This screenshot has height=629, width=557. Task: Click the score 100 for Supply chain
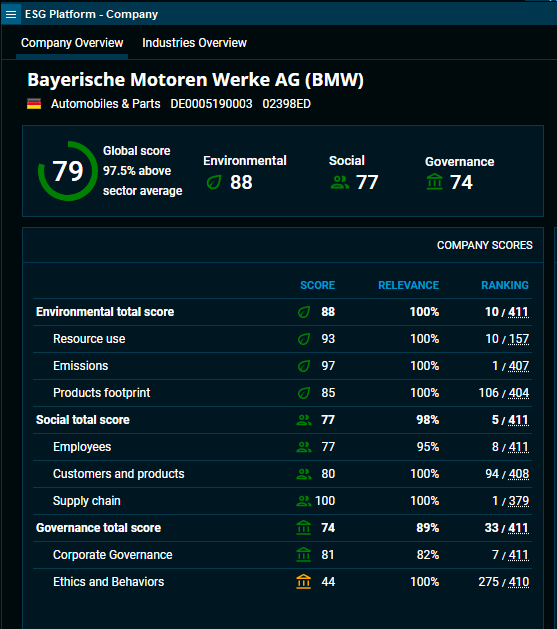tap(325, 501)
